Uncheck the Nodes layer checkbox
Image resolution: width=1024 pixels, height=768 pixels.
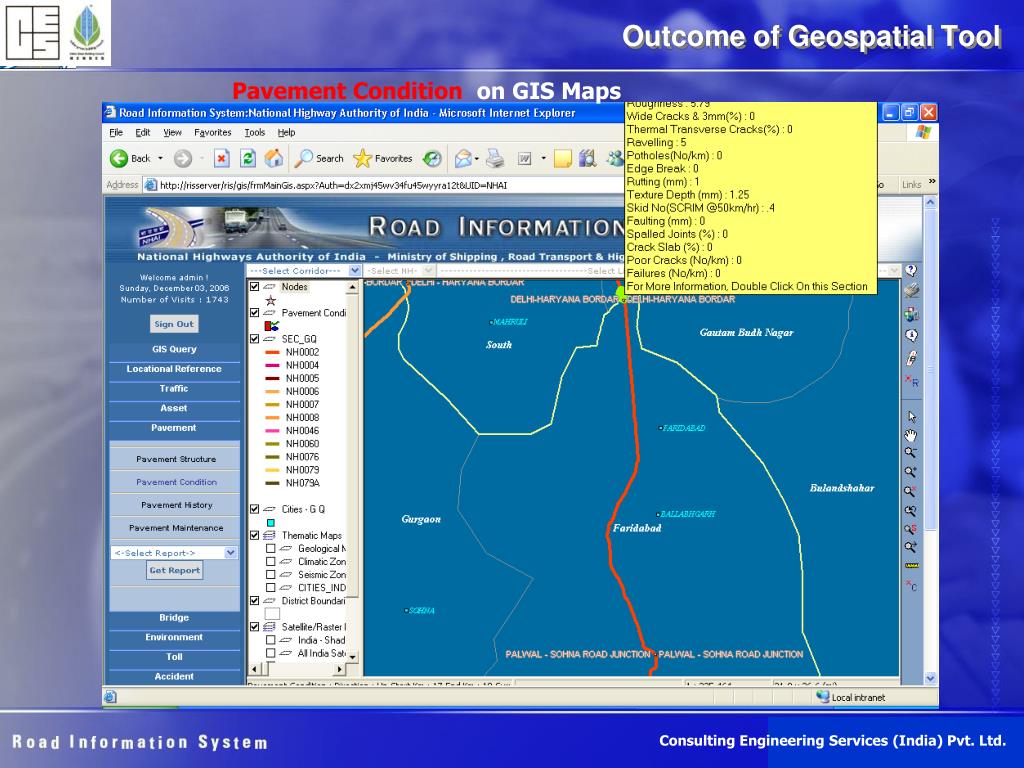(255, 287)
